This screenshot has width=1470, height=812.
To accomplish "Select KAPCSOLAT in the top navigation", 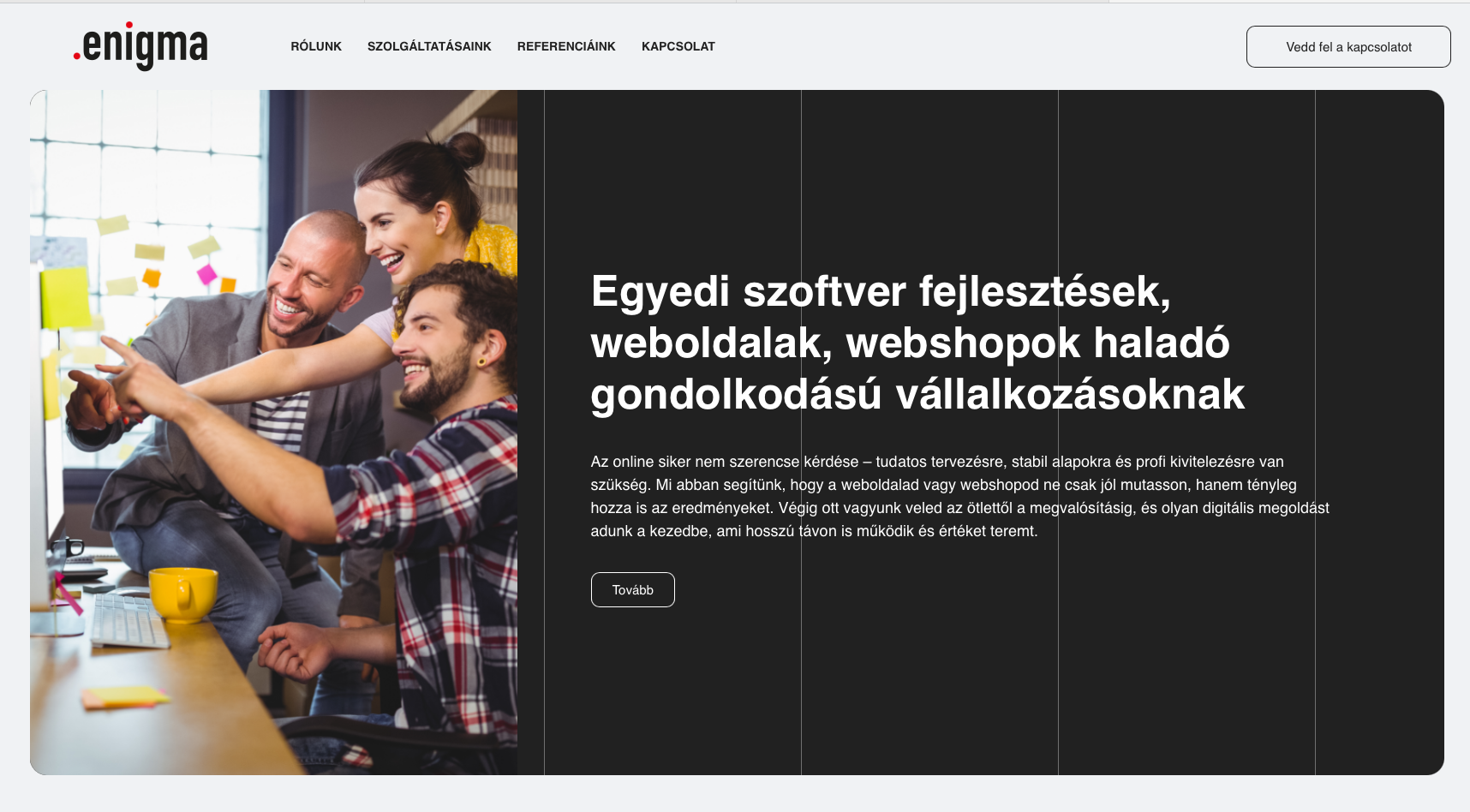I will [x=678, y=46].
